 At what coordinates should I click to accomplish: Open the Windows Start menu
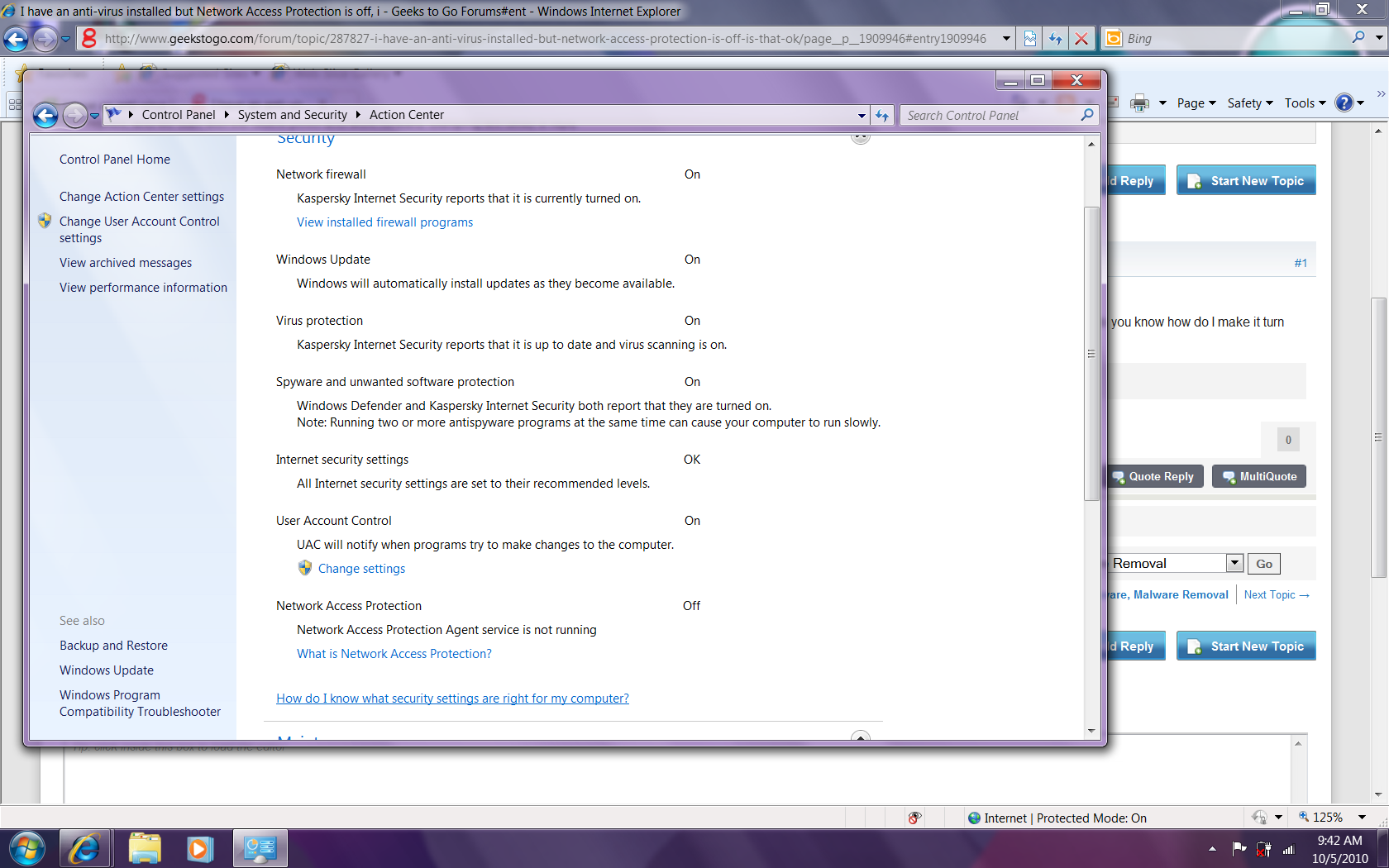tap(27, 849)
